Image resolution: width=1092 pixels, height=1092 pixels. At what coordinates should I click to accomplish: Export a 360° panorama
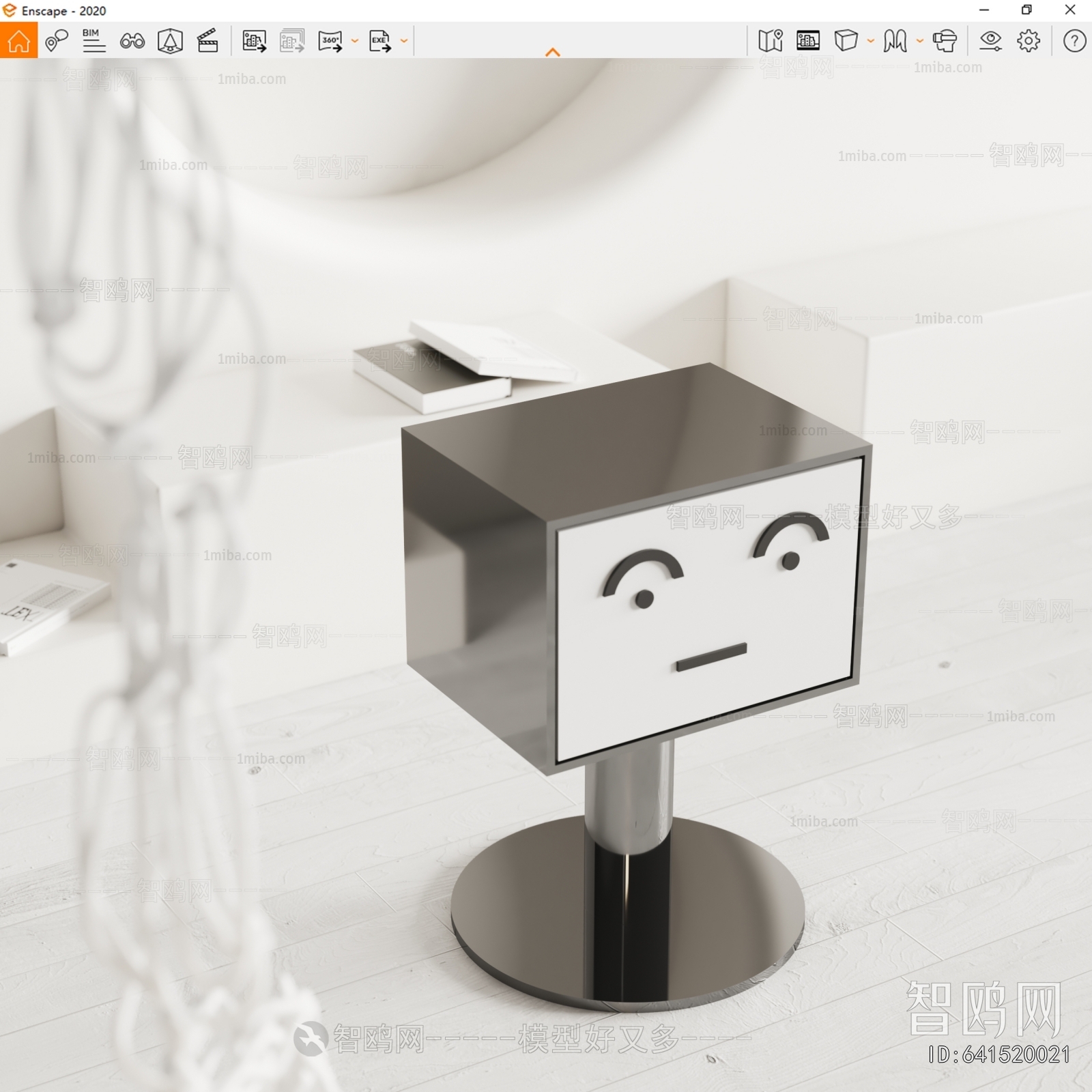pyautogui.click(x=330, y=41)
